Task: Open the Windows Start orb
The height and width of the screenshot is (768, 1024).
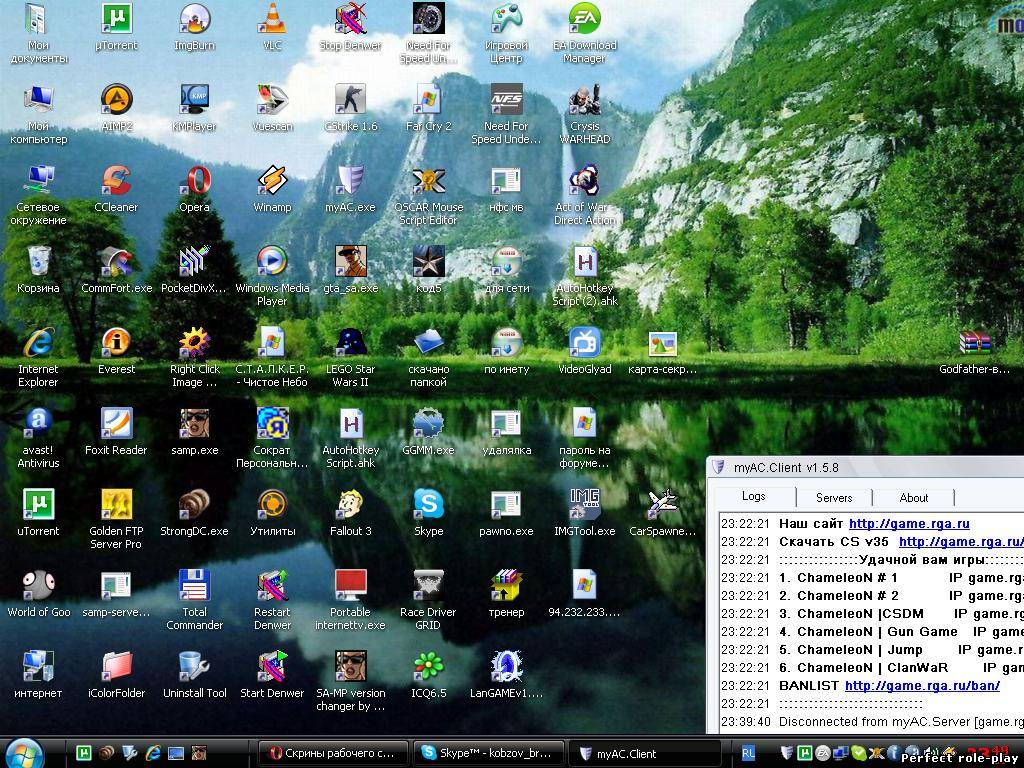Action: (x=25, y=754)
